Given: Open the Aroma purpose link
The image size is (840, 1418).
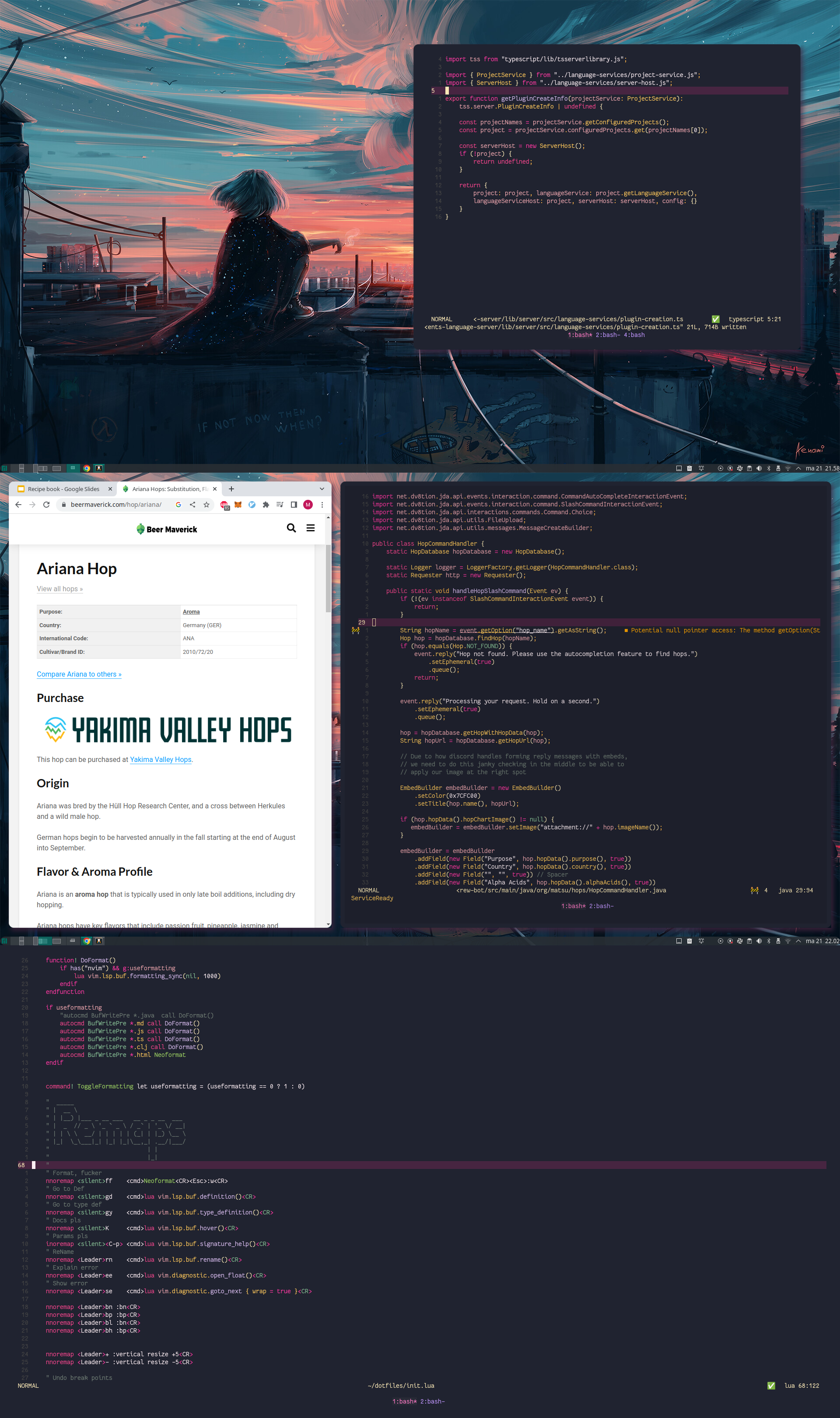Looking at the screenshot, I should 191,611.
